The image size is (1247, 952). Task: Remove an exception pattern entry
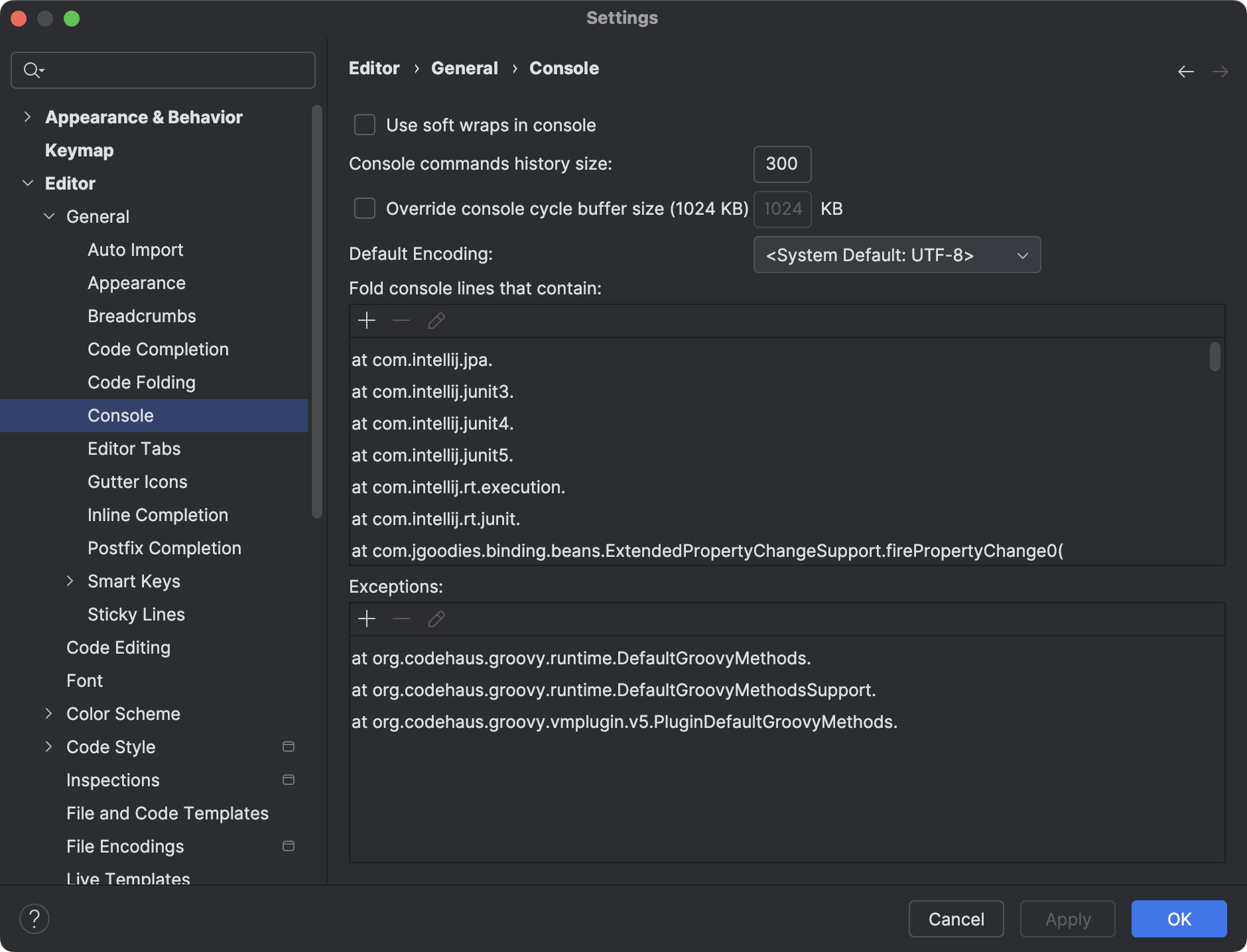pyautogui.click(x=401, y=619)
